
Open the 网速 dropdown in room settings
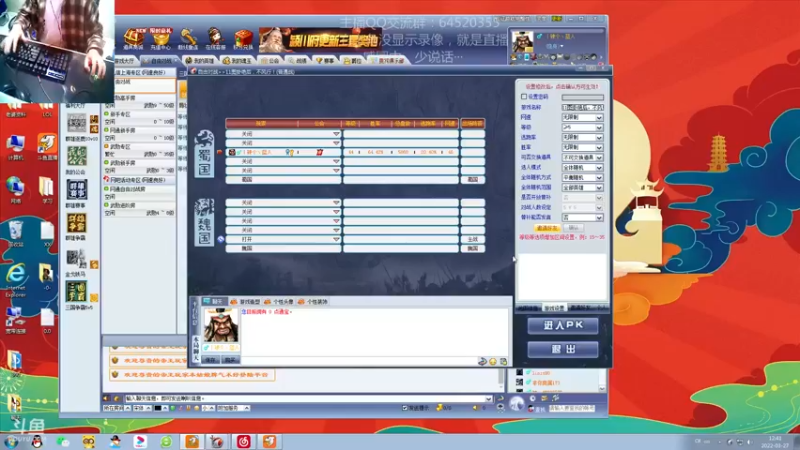pos(582,117)
